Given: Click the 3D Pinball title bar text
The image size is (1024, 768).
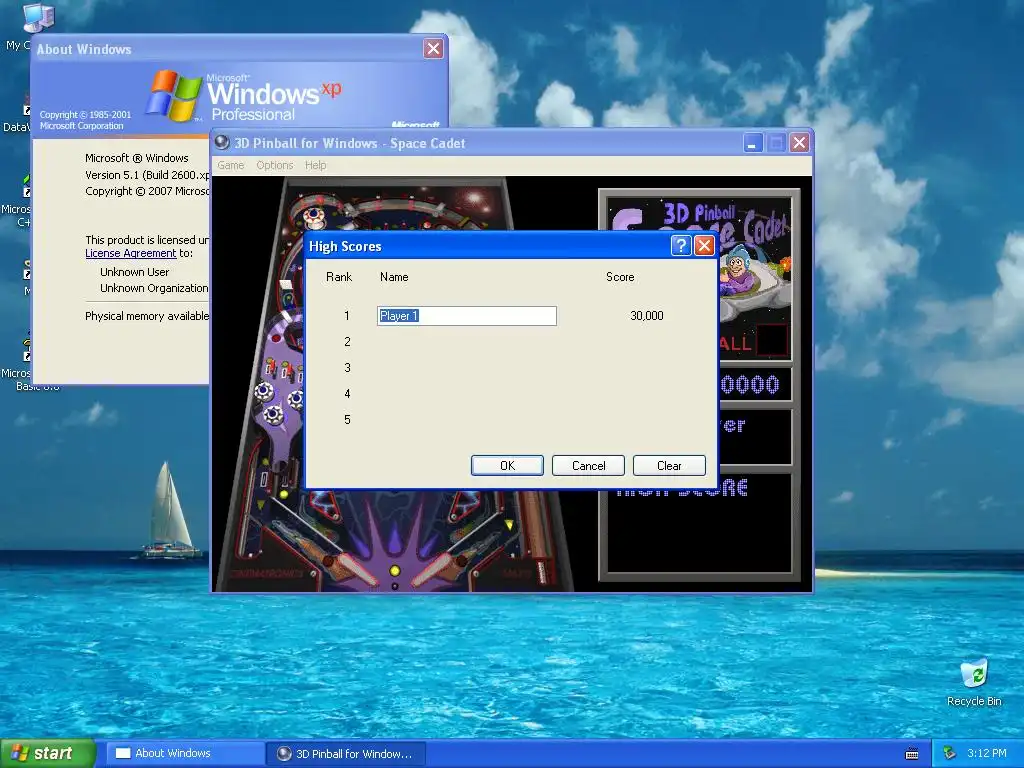Looking at the screenshot, I should point(349,143).
